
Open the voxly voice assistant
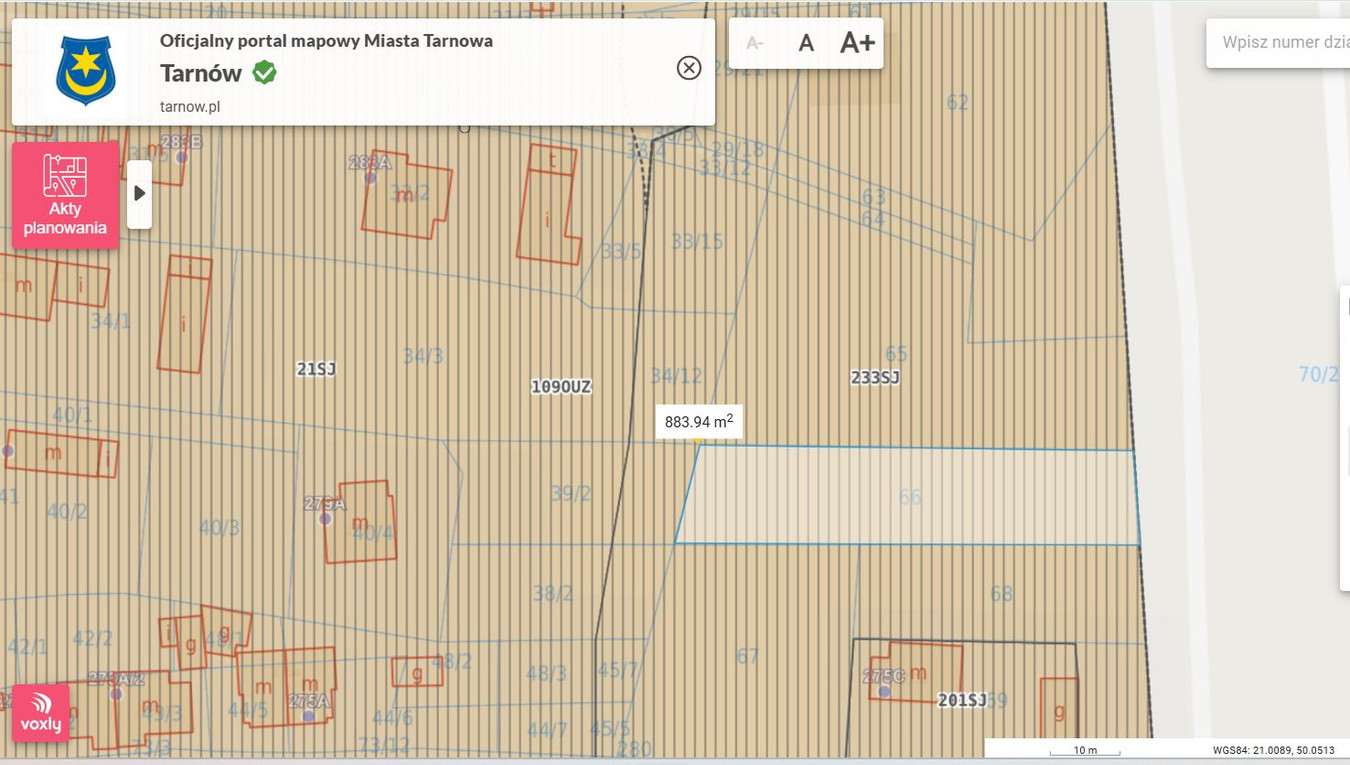click(x=41, y=713)
